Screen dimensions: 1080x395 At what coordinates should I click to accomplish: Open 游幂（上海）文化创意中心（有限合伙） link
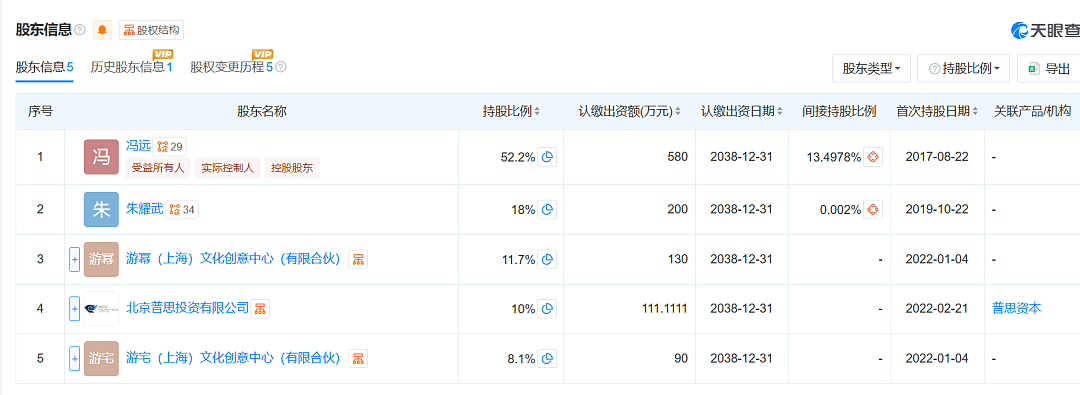click(234, 259)
